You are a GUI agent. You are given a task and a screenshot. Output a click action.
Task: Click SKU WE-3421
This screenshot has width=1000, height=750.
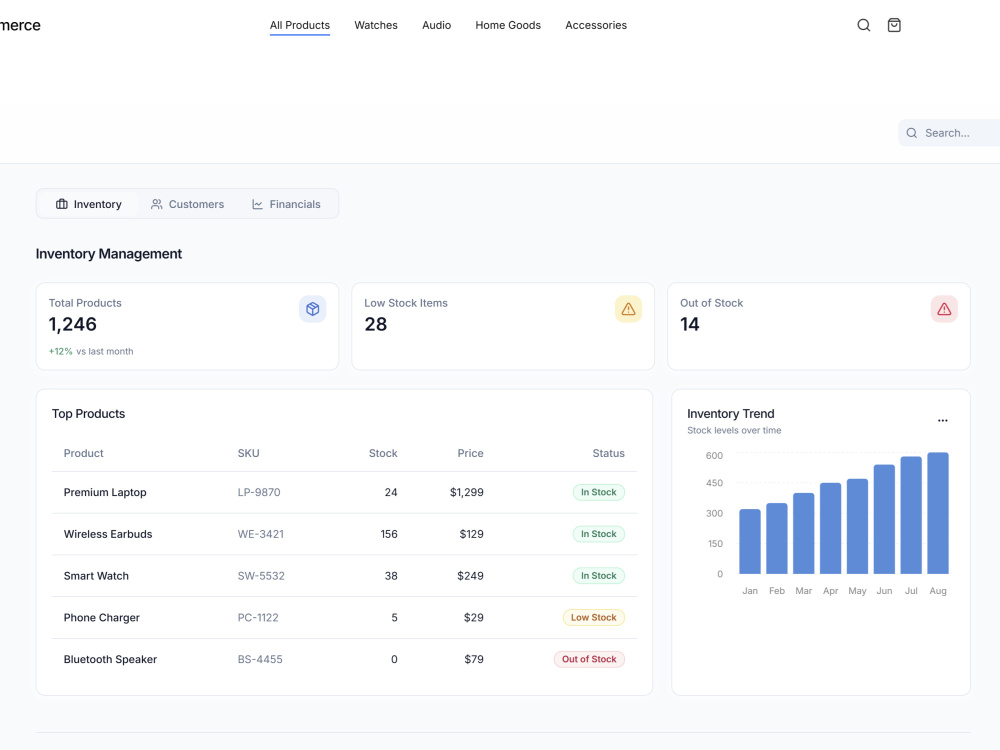261,534
